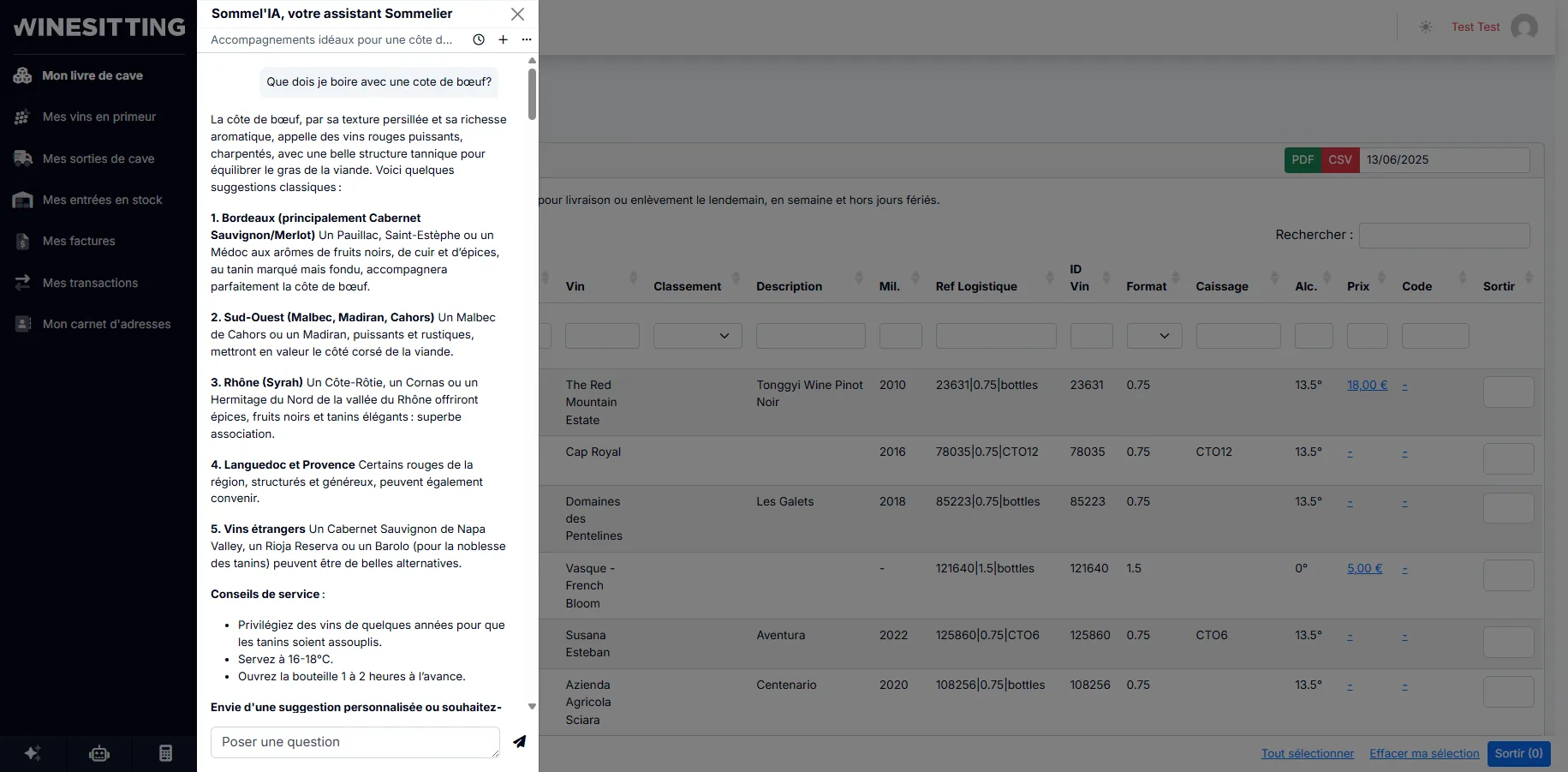Open the chat more options ellipsis

(527, 39)
